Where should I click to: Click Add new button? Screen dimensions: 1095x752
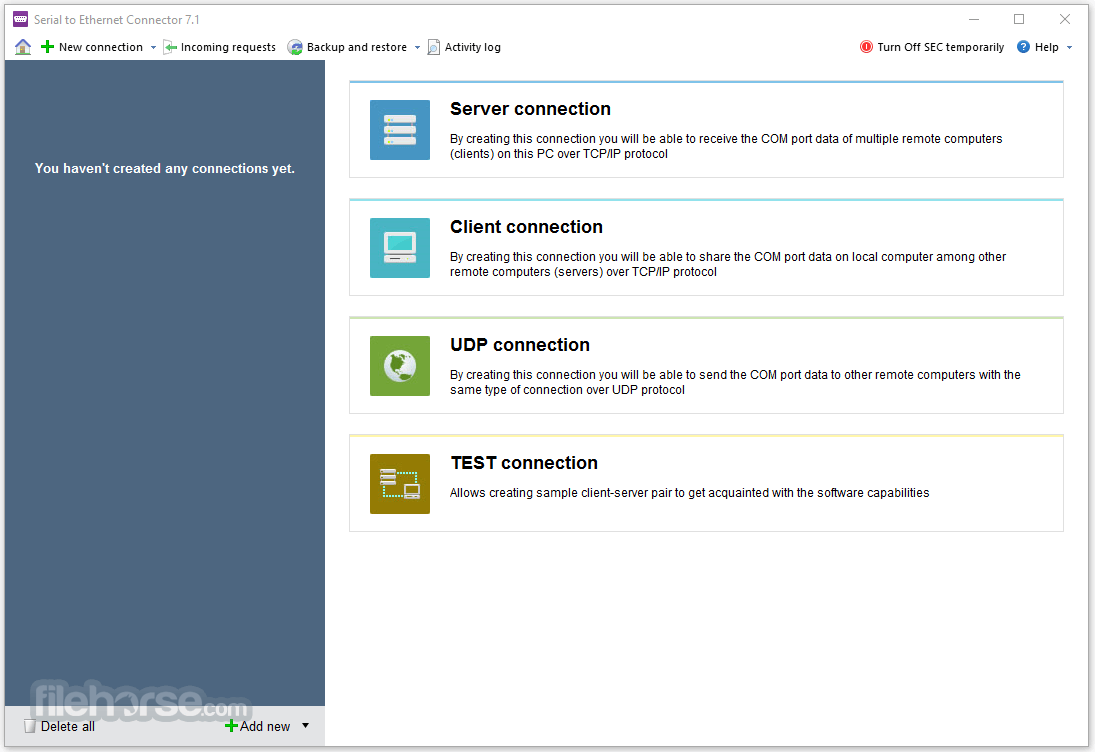pos(265,726)
